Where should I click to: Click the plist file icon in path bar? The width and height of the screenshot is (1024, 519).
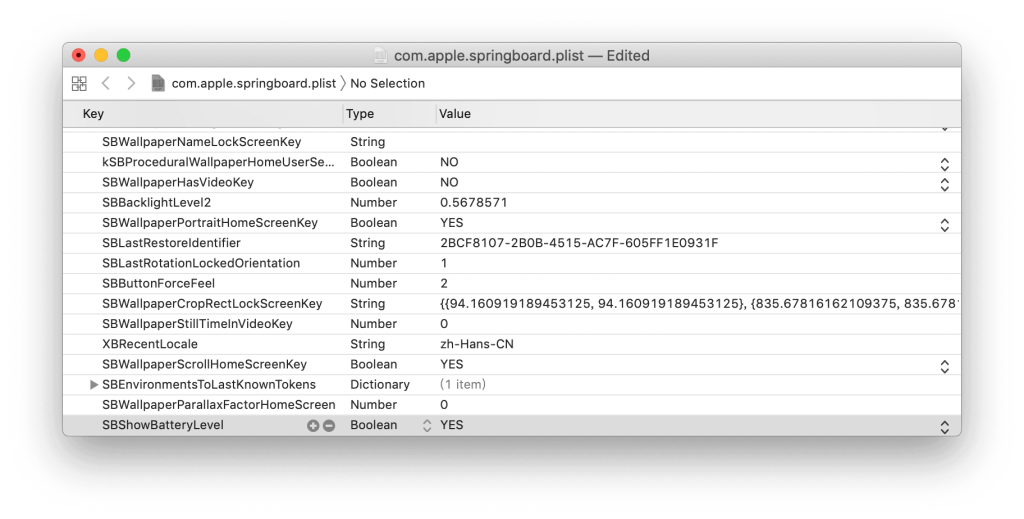[x=158, y=84]
